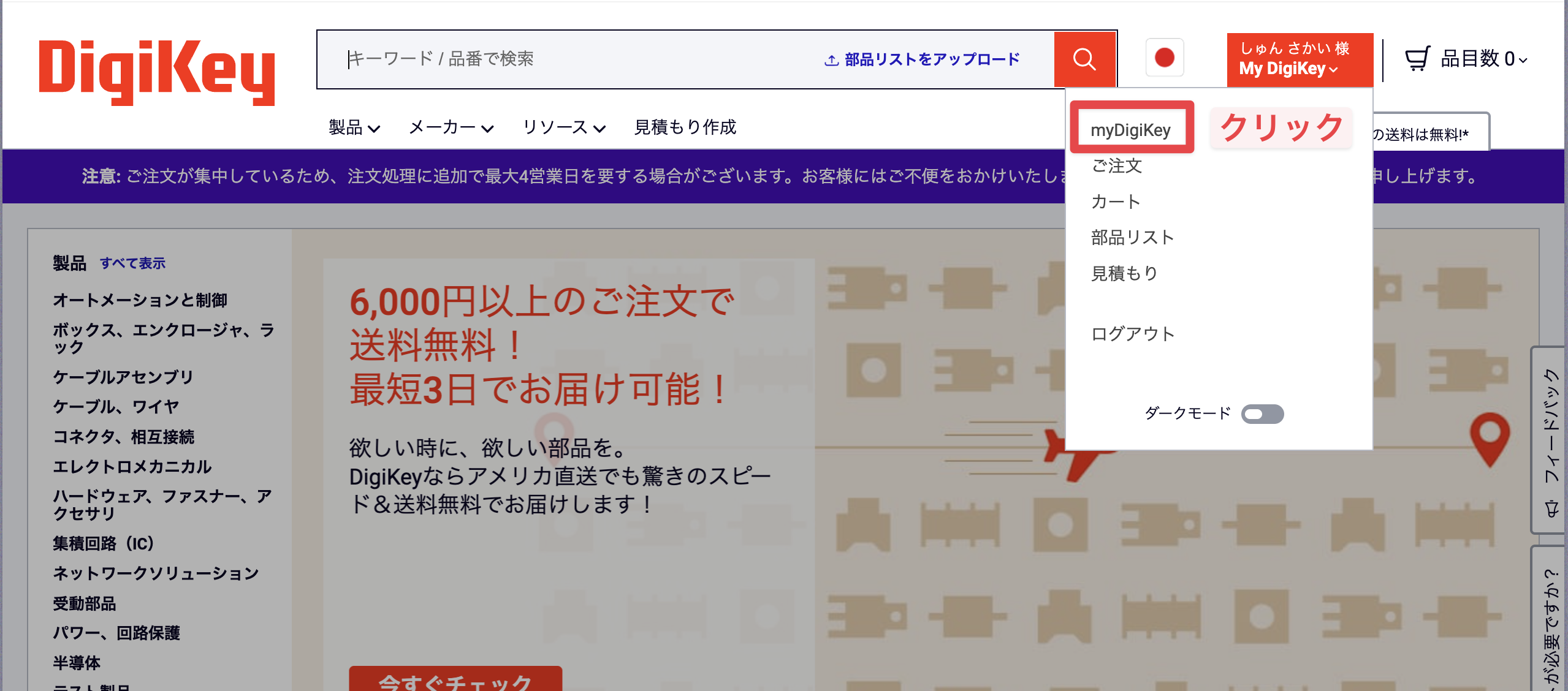Click the red map pin on banner
Screen dimensions: 1568x691
click(x=1489, y=437)
